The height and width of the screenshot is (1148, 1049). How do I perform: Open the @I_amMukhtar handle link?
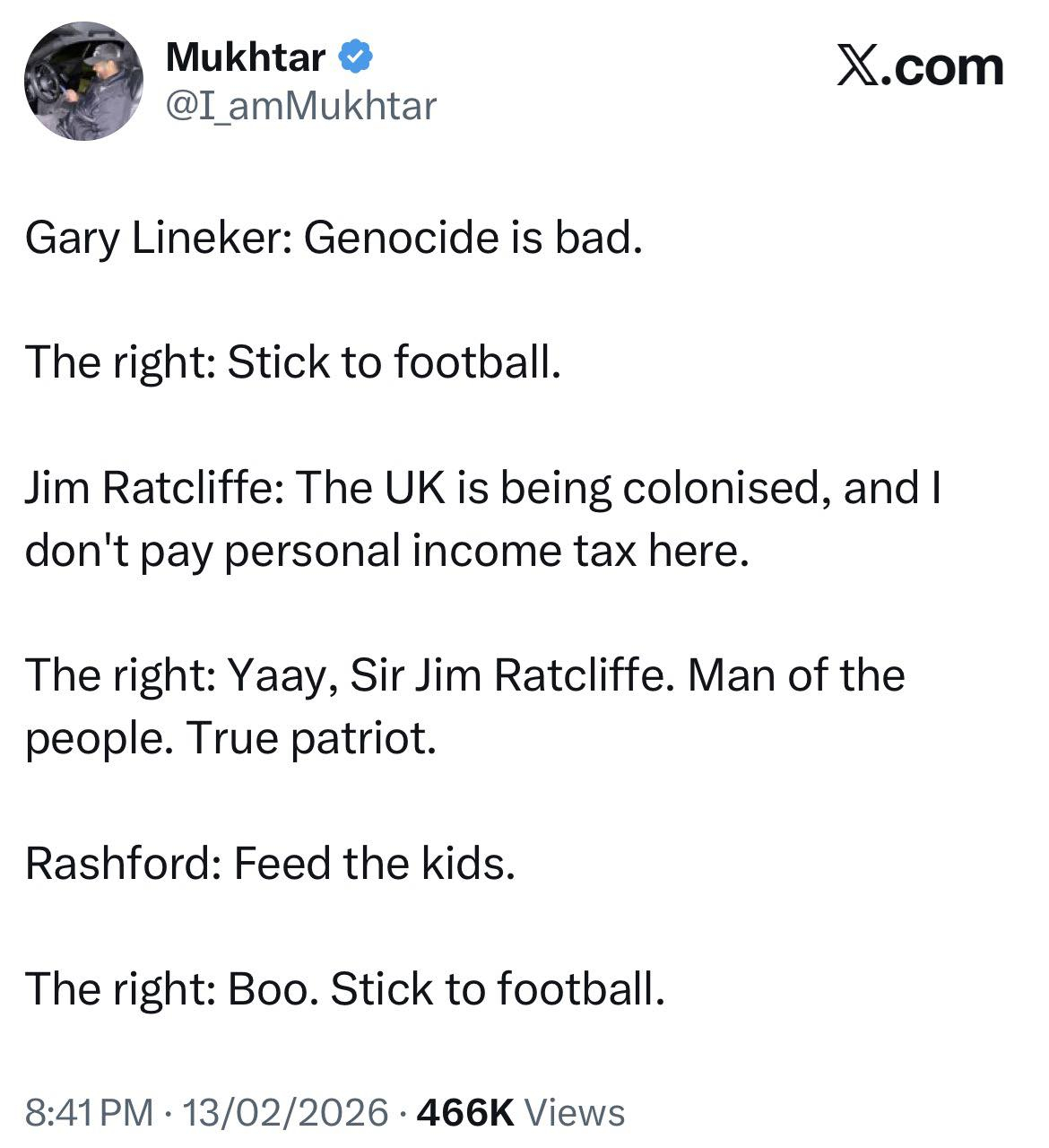(x=301, y=106)
